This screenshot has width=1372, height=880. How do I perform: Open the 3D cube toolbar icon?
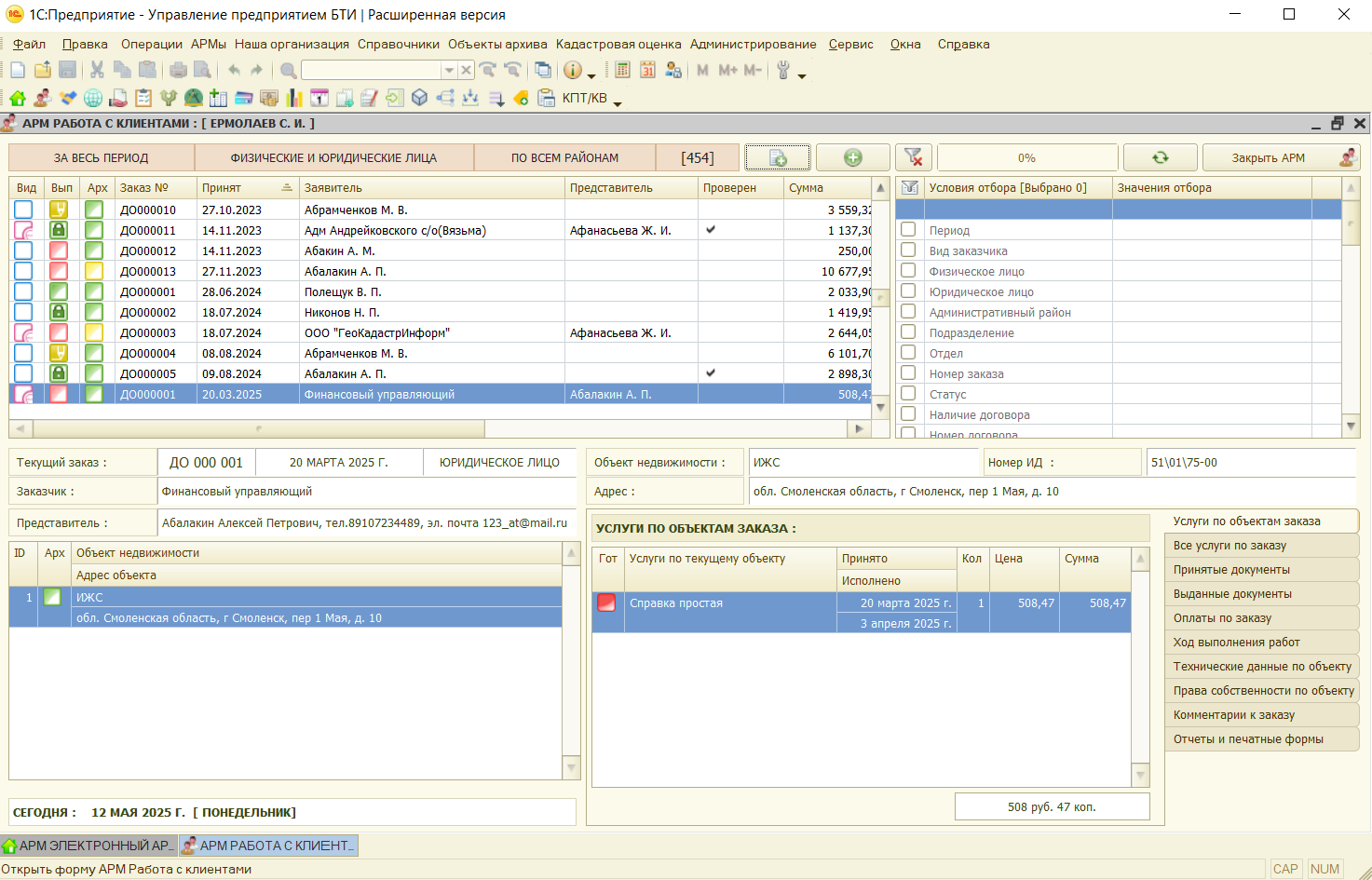tap(420, 98)
